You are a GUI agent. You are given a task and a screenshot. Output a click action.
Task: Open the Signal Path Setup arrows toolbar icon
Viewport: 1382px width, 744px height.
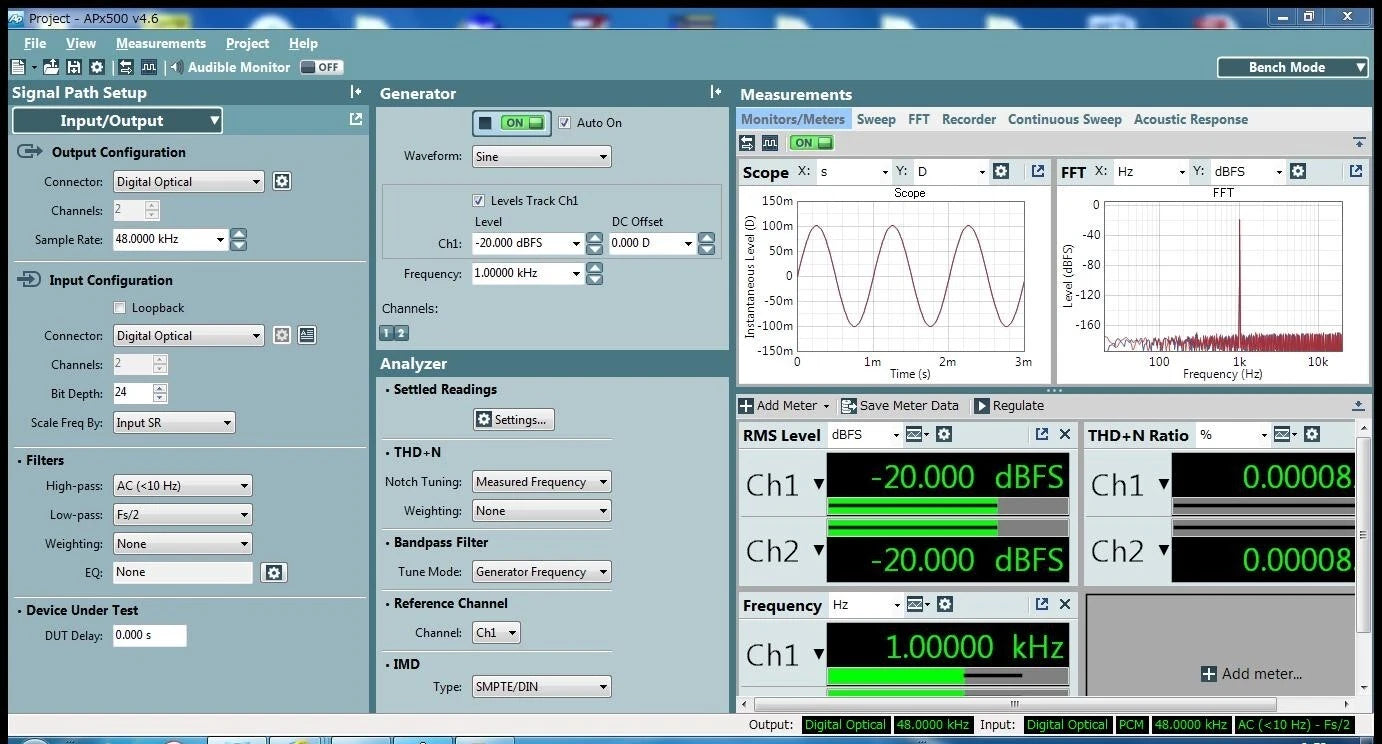(126, 67)
